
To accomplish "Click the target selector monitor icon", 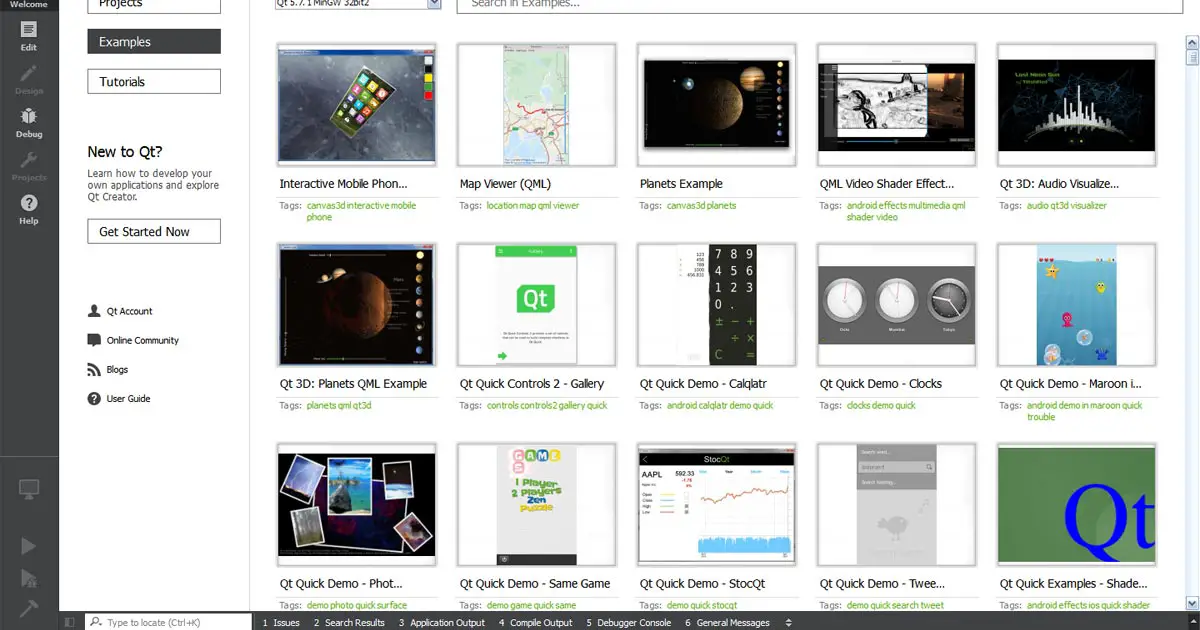I will [29, 490].
